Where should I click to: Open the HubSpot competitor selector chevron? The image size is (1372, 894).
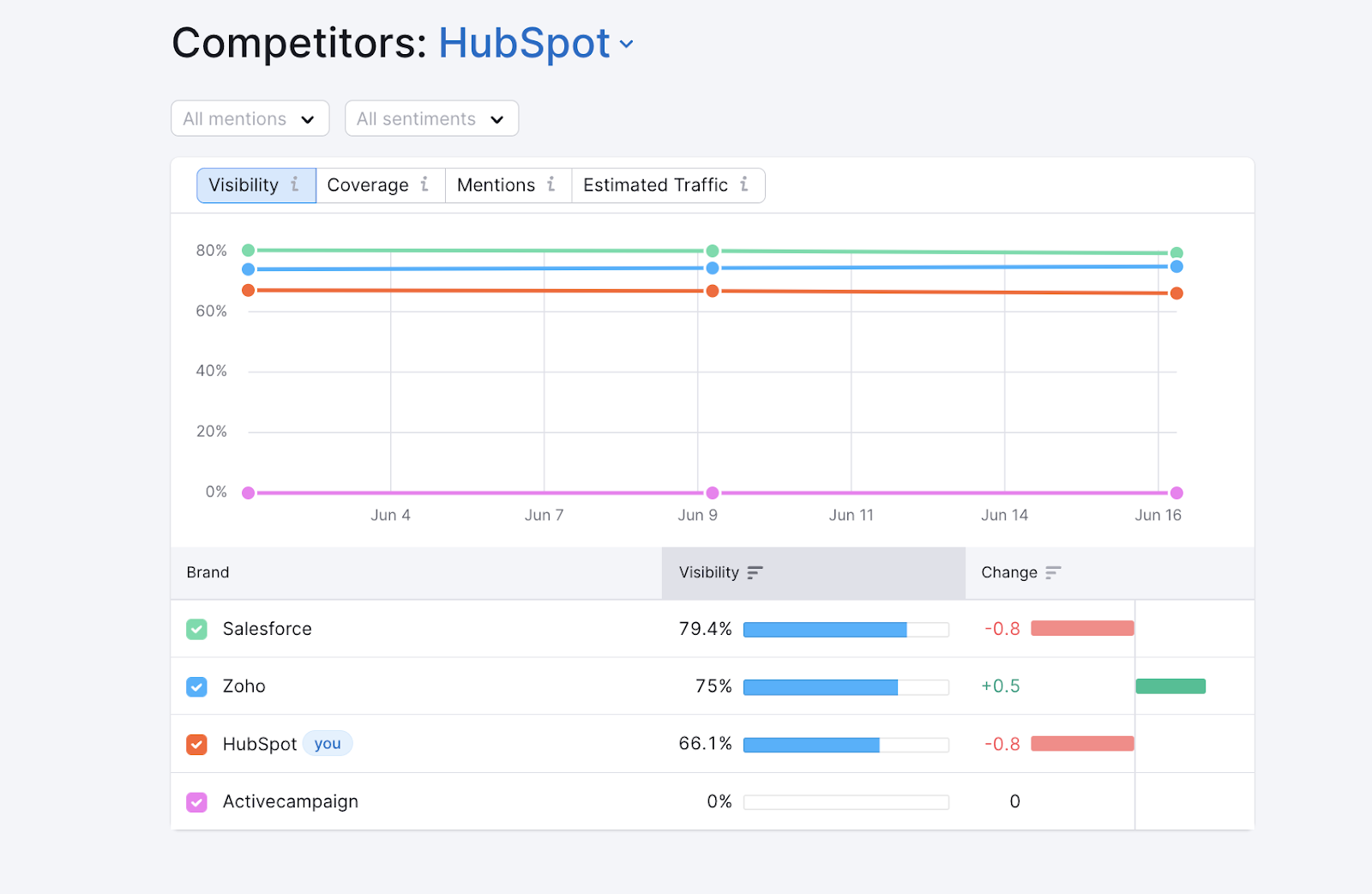627,45
